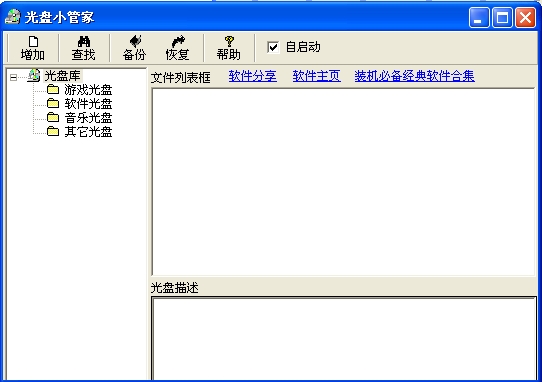Click the 光盘小管家 title bar app icon
The image size is (542, 382).
[x=13, y=17]
